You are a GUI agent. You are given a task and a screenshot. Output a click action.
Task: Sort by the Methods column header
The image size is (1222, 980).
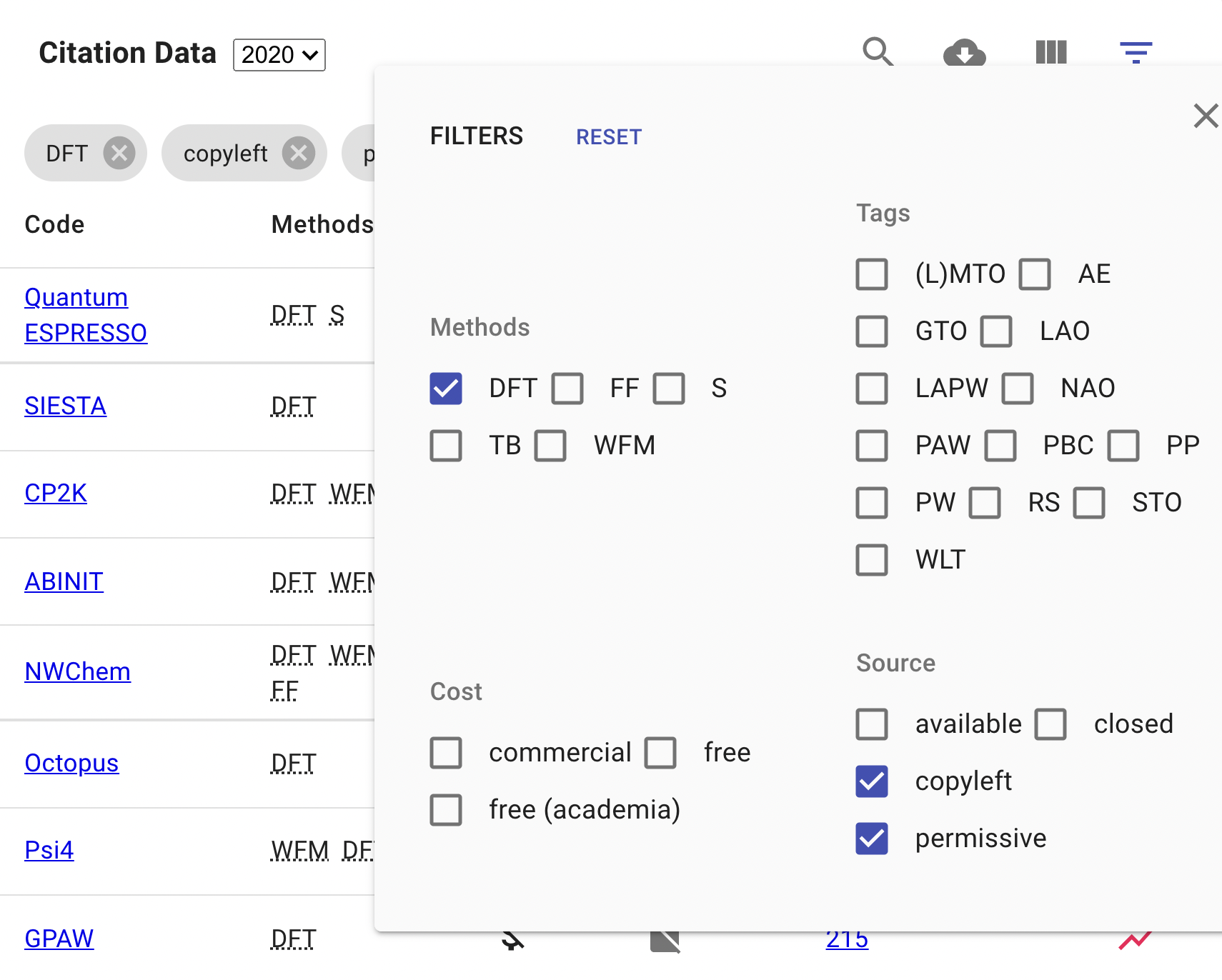322,224
